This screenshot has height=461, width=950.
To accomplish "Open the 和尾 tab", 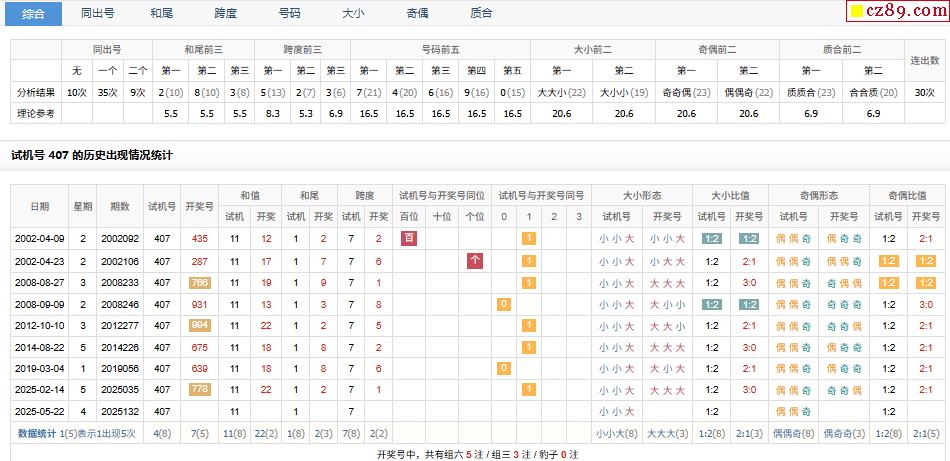I will pos(162,13).
